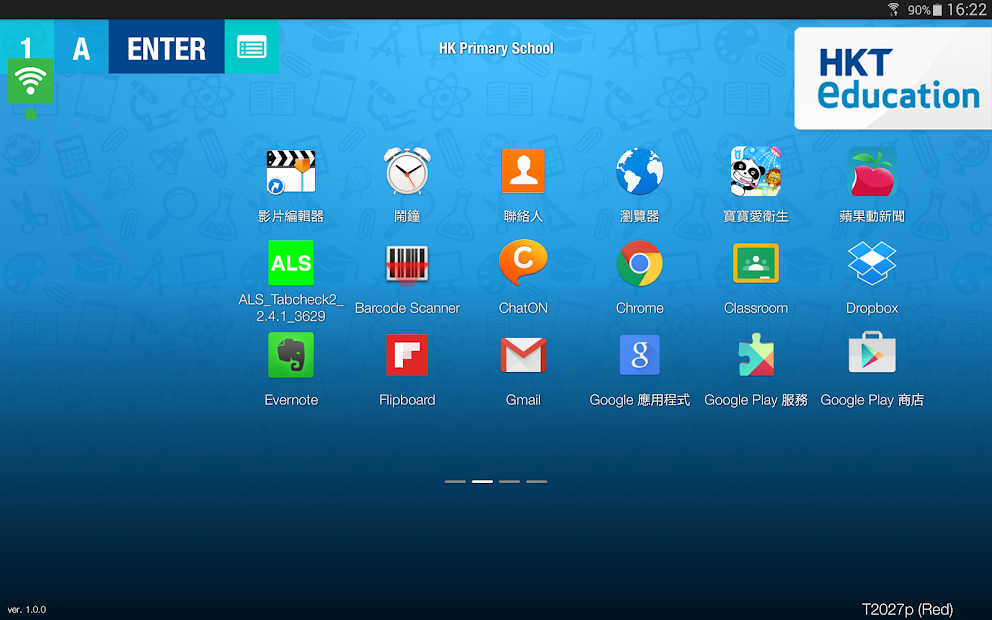992x620 pixels.
Task: Tap the green Wi-Fi status icon
Action: click(x=30, y=81)
